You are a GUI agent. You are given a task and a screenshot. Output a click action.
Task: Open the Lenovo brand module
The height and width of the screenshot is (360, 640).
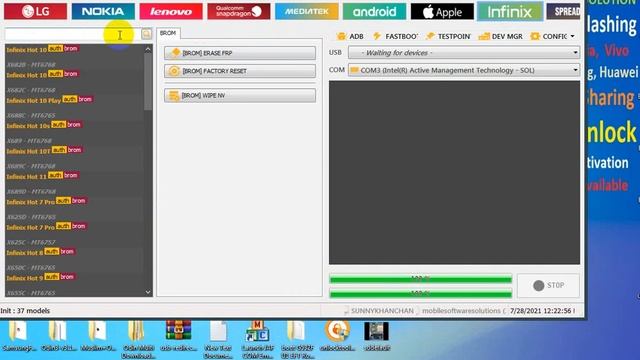(171, 11)
